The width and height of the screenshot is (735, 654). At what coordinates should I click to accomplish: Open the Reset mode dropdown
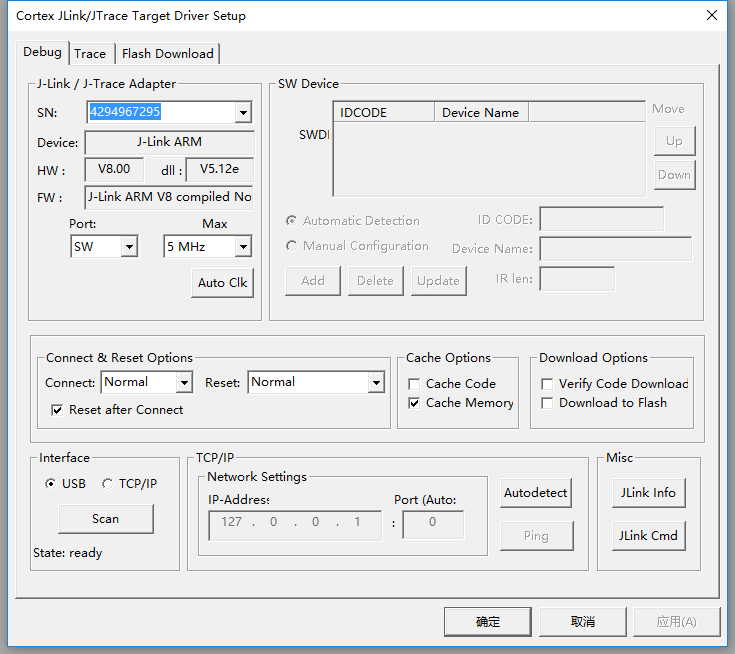click(376, 383)
